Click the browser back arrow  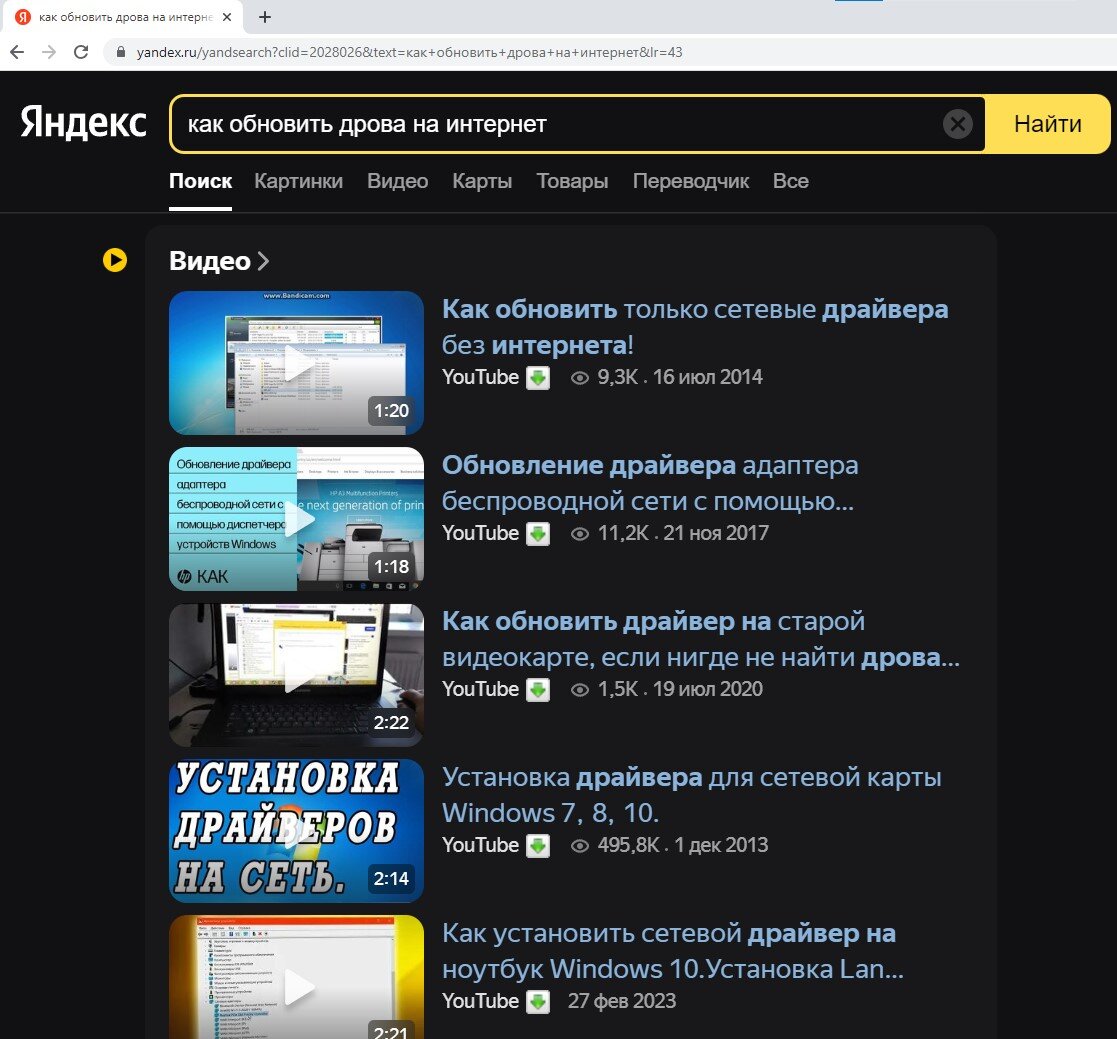(17, 52)
